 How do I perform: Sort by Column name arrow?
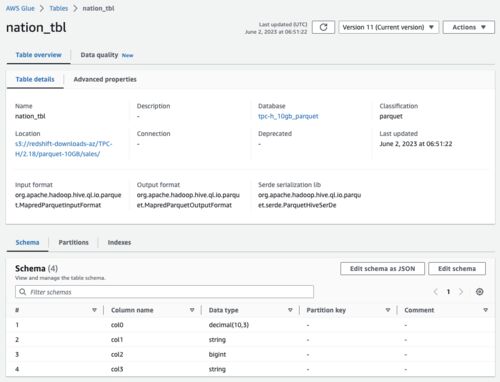(192, 310)
